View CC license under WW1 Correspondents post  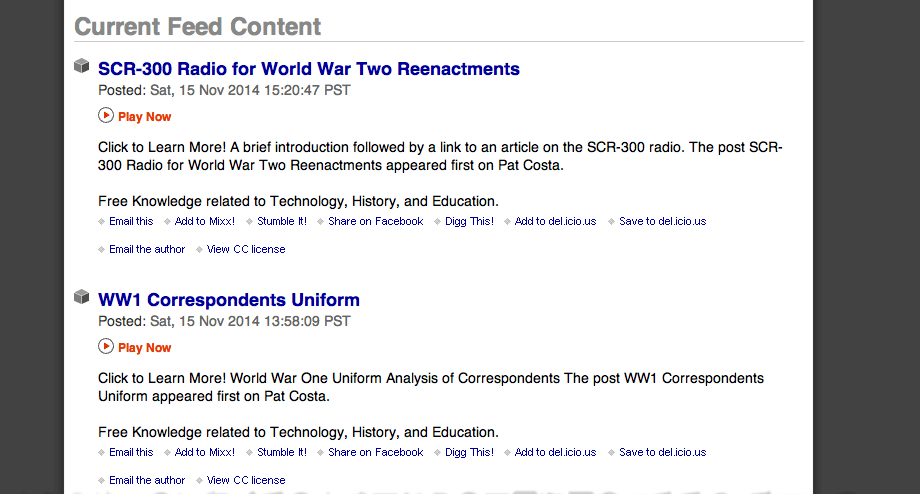pyautogui.click(x=246, y=481)
